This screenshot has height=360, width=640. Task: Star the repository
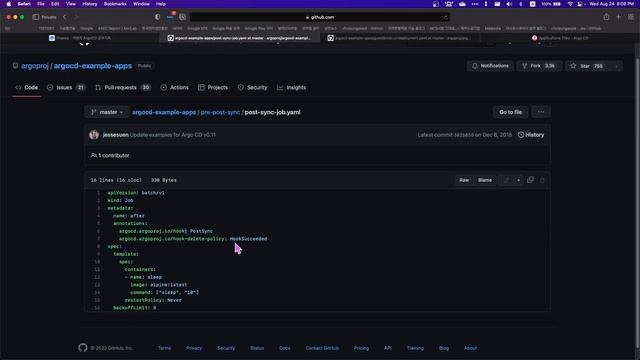(x=588, y=66)
